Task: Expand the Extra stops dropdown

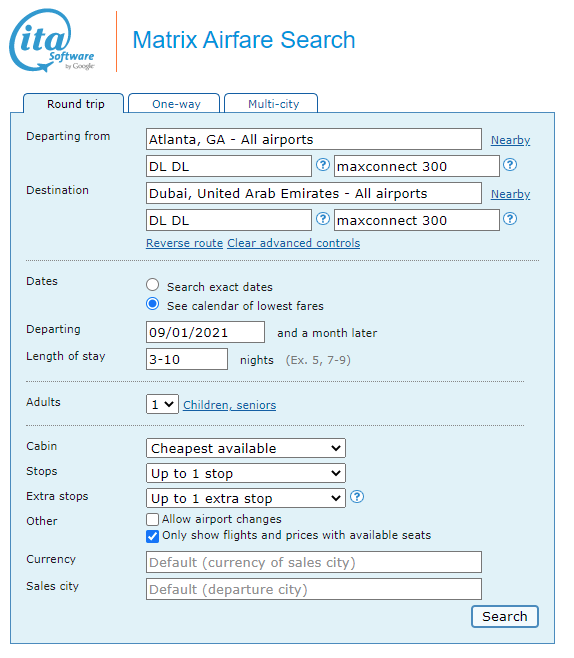Action: tap(246, 499)
